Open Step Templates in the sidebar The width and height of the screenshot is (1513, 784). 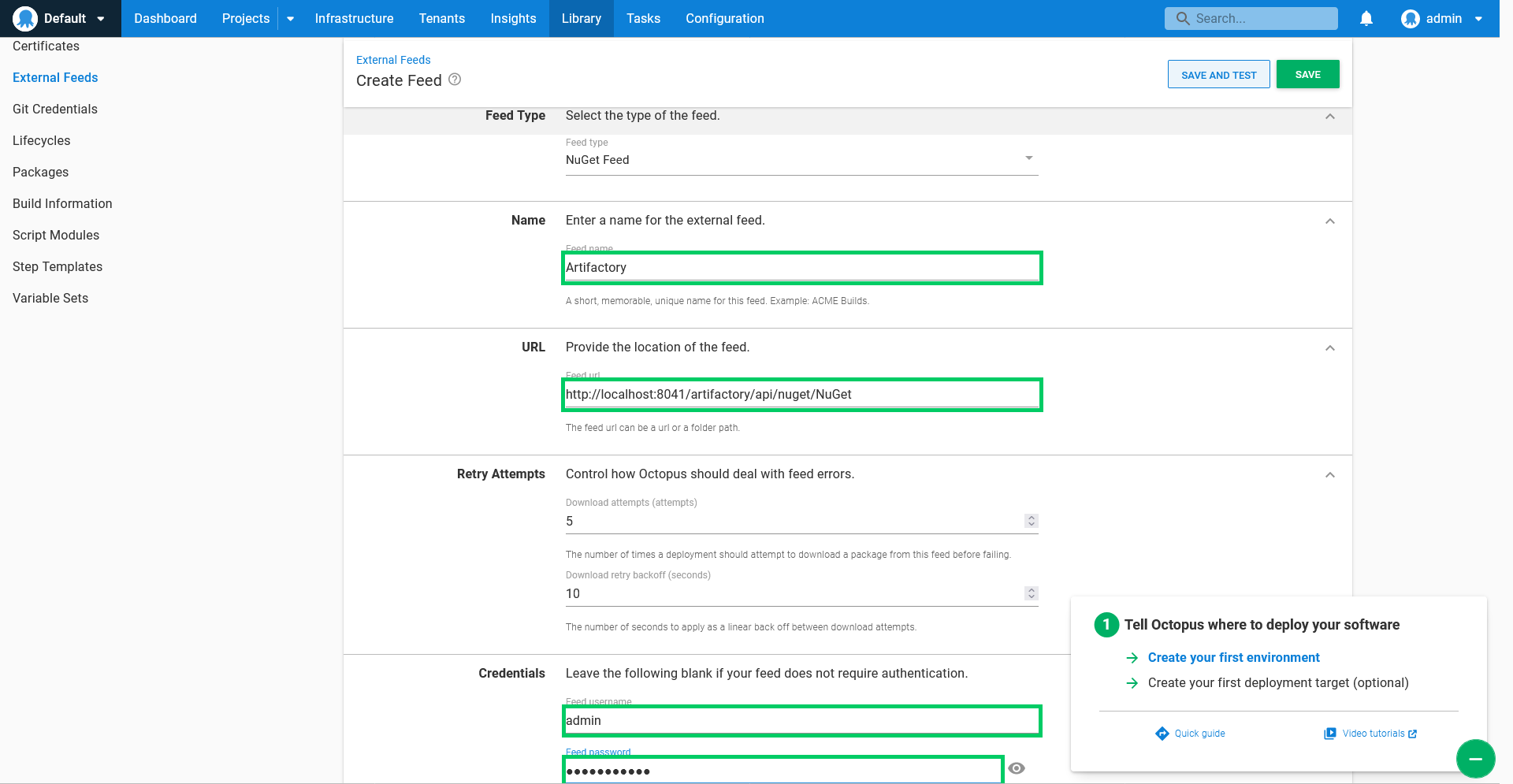[x=58, y=266]
